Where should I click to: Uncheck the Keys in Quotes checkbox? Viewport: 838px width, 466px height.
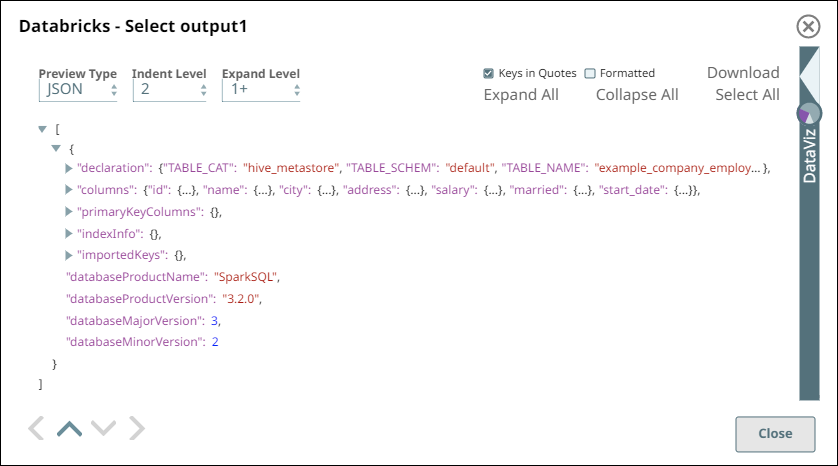(x=488, y=73)
